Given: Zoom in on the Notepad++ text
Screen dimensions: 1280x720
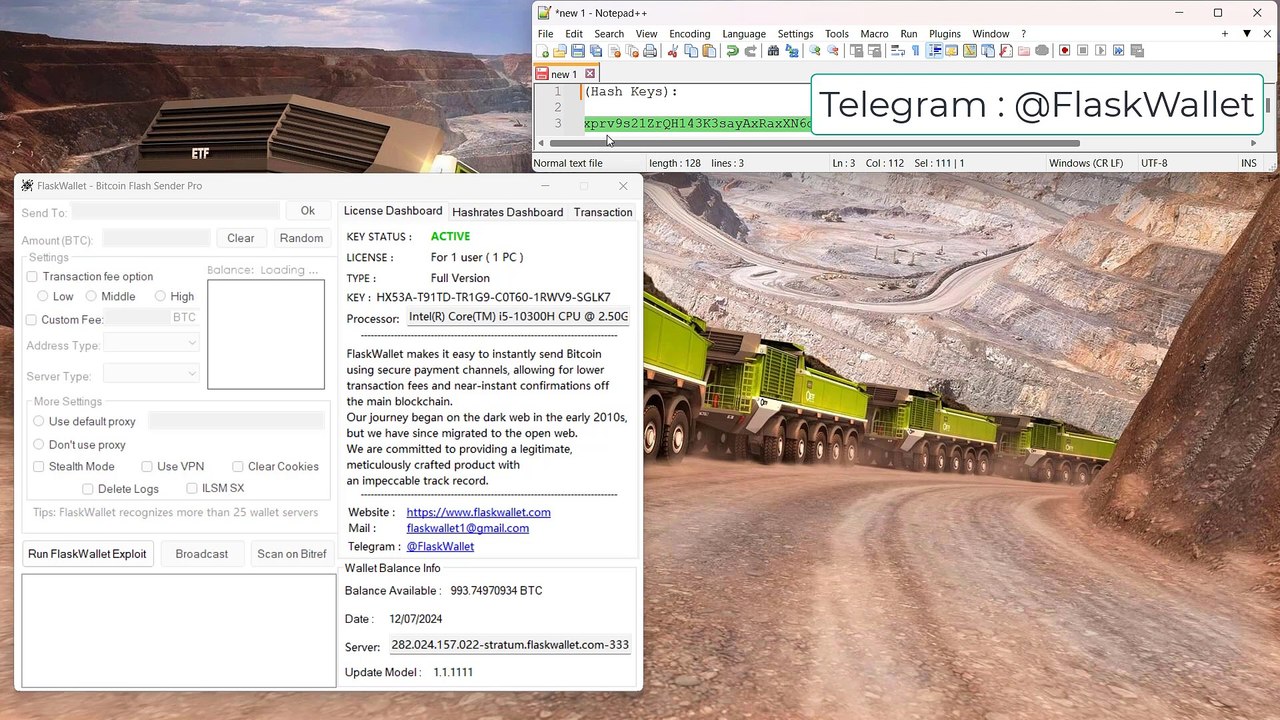Looking at the screenshot, I should (815, 51).
